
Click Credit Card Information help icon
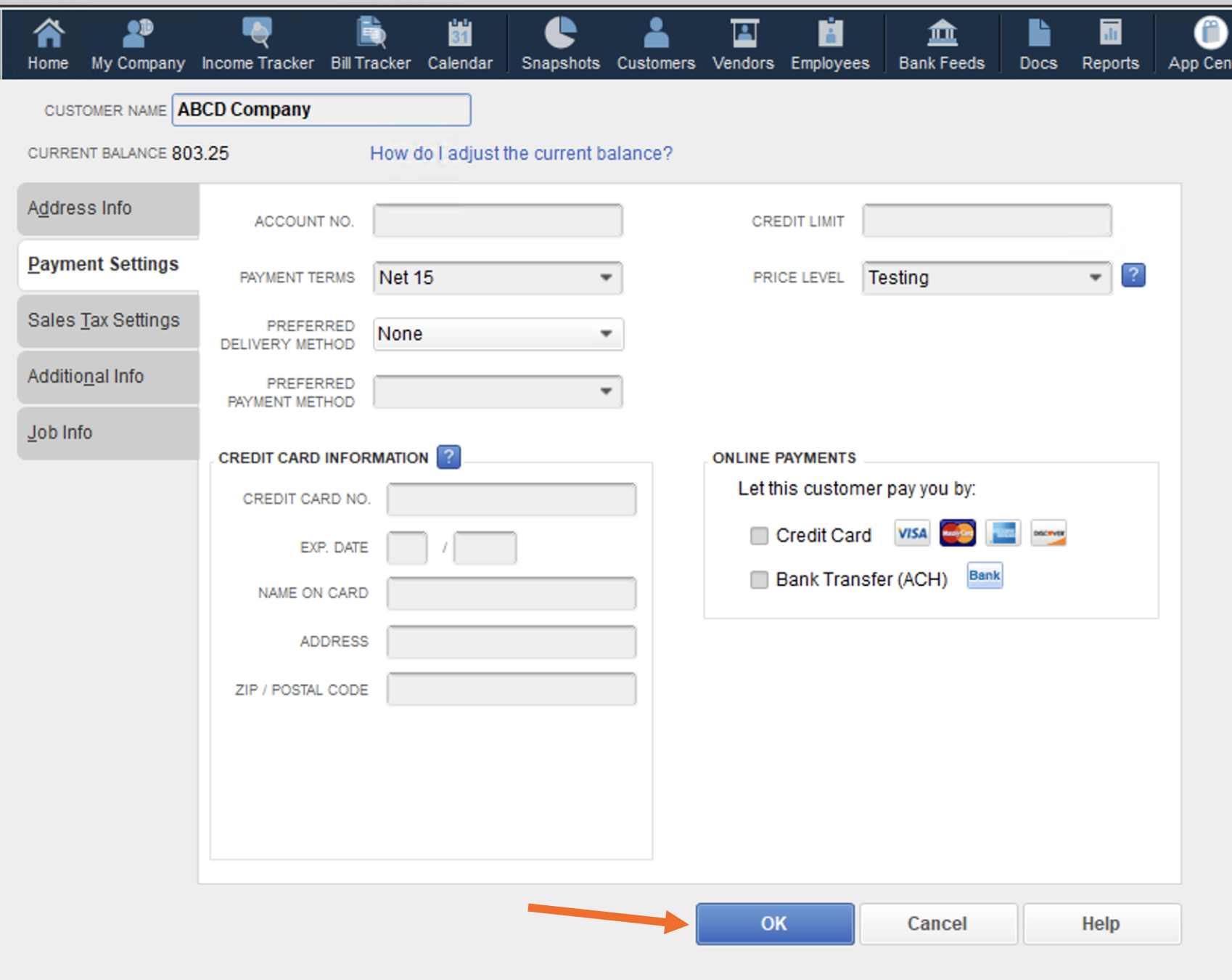click(x=449, y=457)
